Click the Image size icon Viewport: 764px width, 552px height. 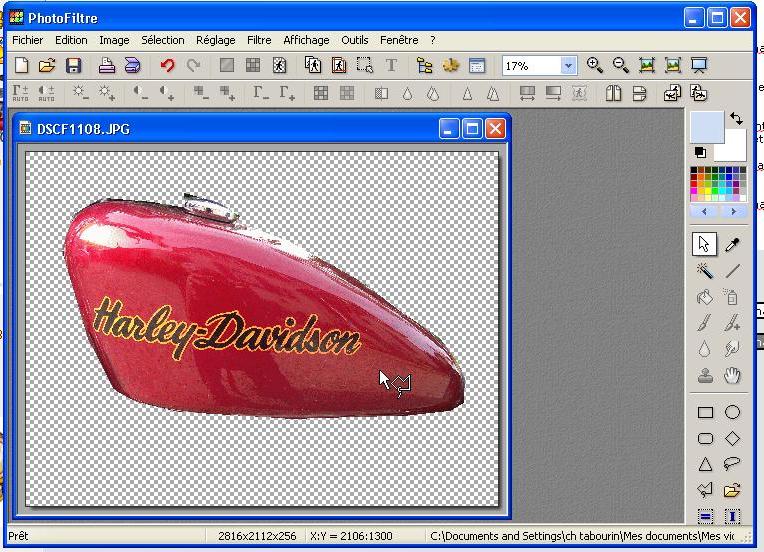(313, 65)
